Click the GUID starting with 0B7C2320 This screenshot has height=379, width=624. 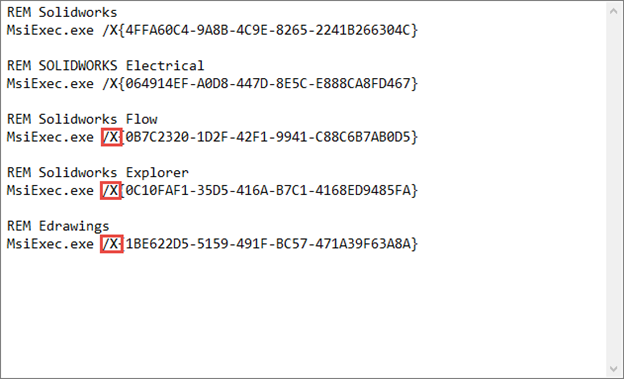click(270, 137)
